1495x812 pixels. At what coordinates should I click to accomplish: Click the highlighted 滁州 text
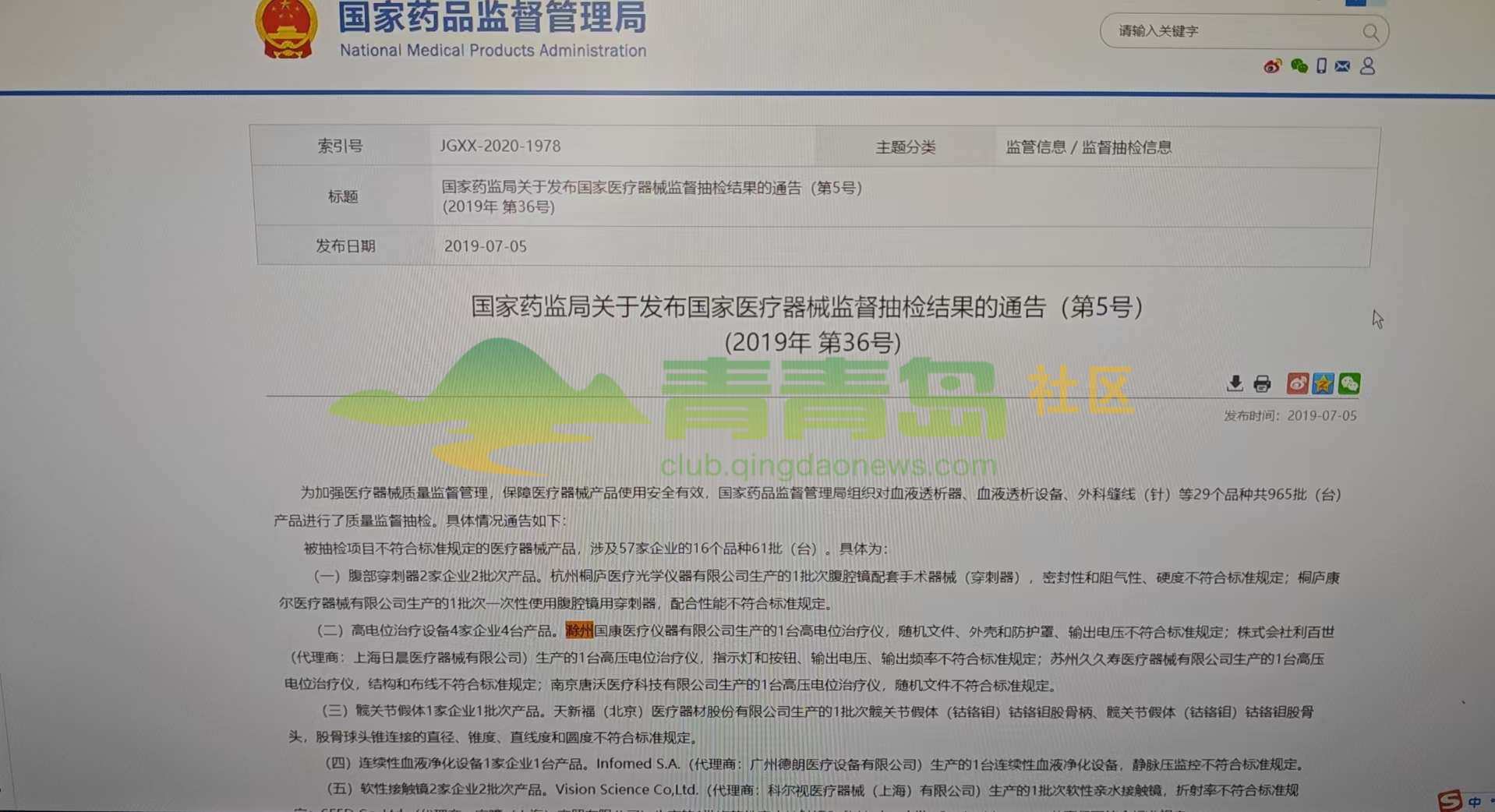point(579,630)
